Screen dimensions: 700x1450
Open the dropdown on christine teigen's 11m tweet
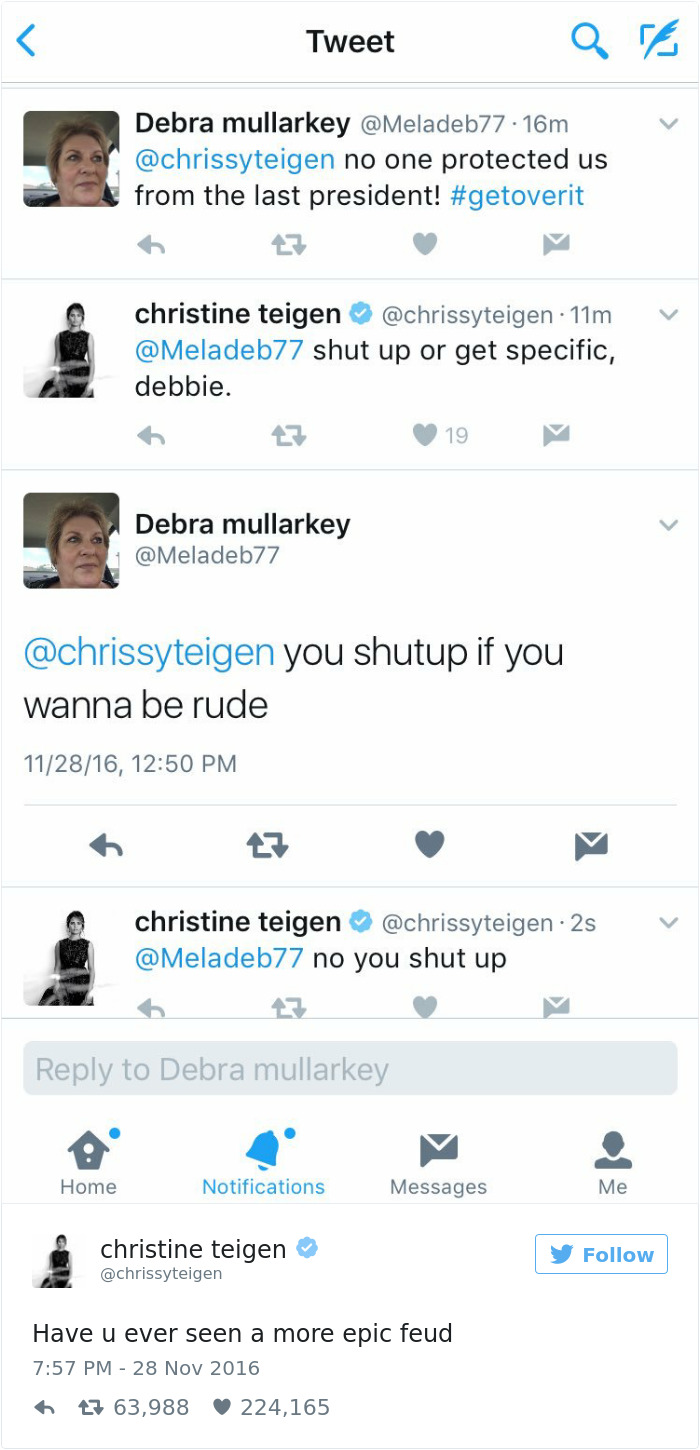click(x=668, y=315)
